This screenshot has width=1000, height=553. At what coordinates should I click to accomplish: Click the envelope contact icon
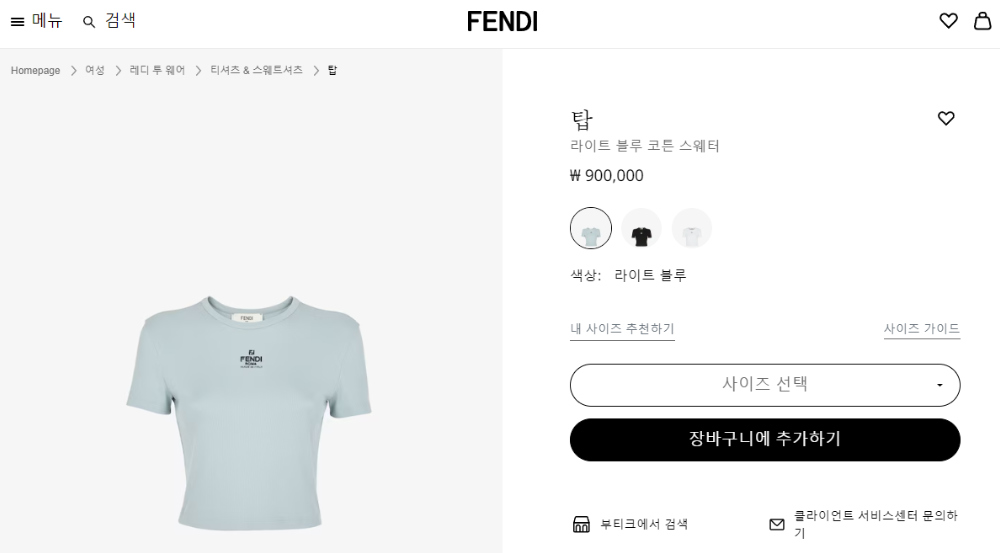pyautogui.click(x=777, y=524)
